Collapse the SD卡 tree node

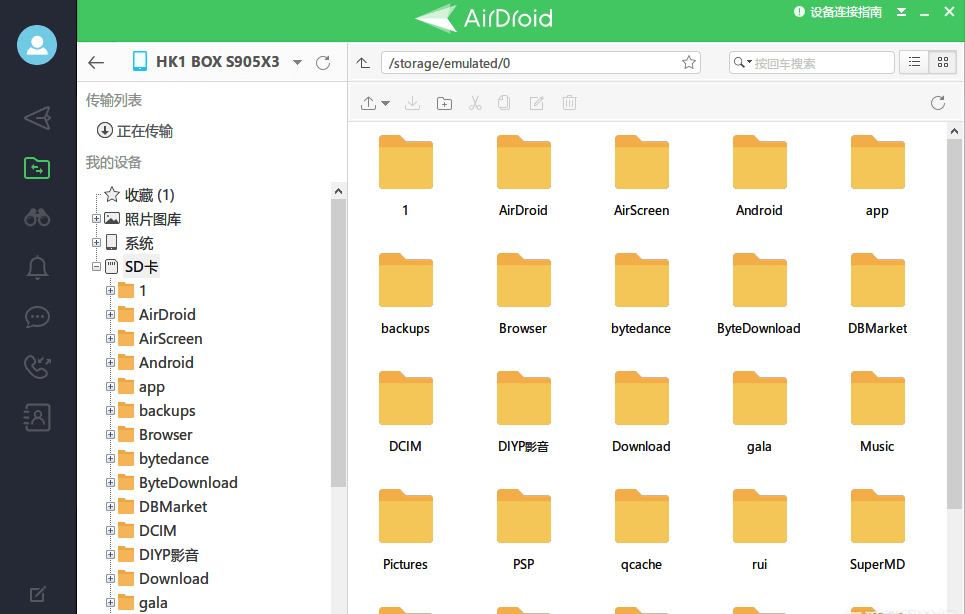(96, 266)
